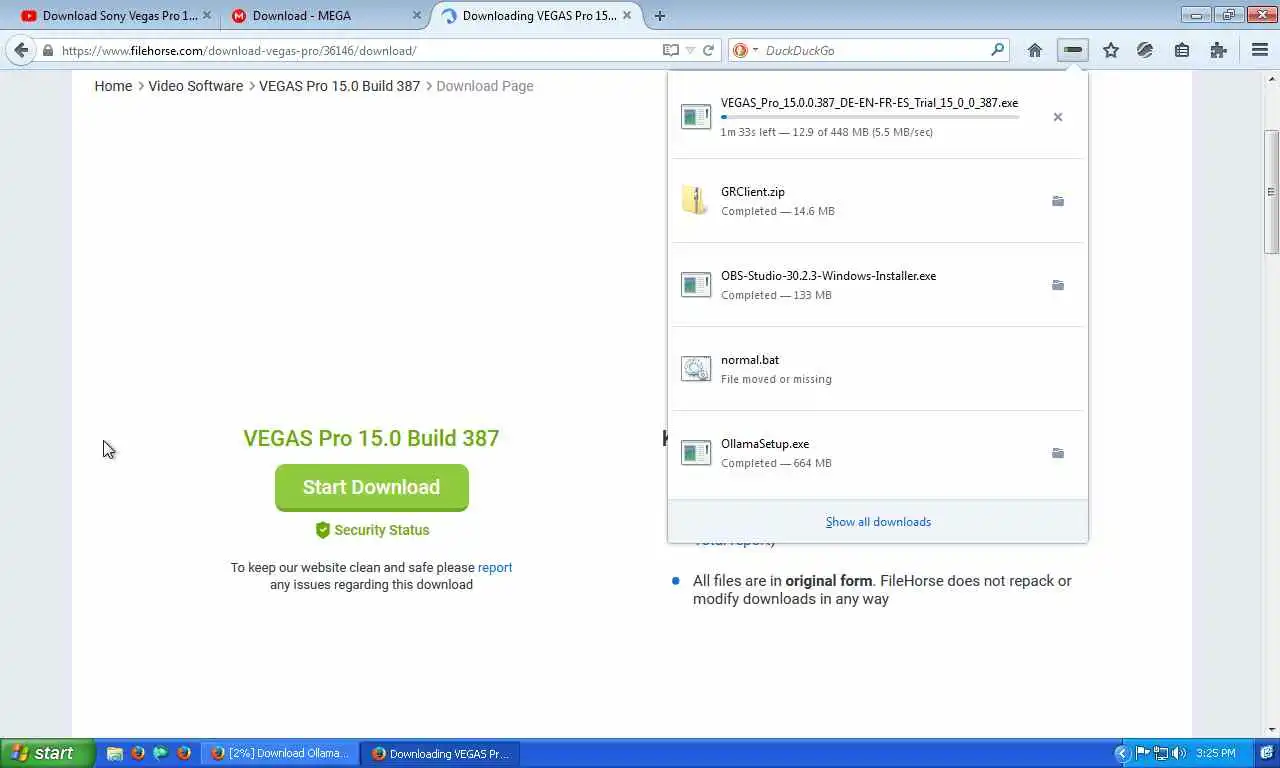
Task: Click the OllamaSetup.exe file icon
Action: coord(696,452)
